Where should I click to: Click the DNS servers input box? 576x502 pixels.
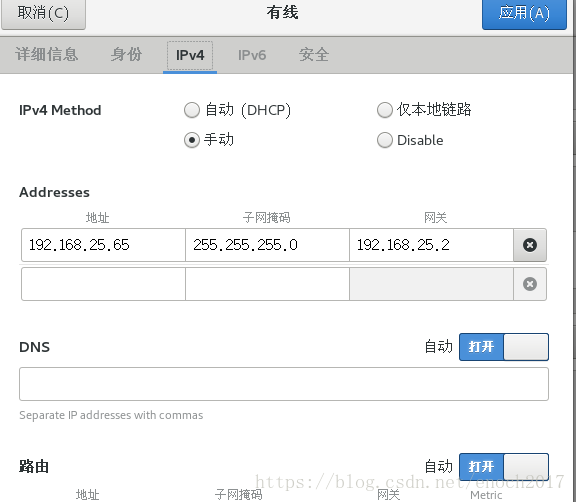(284, 384)
